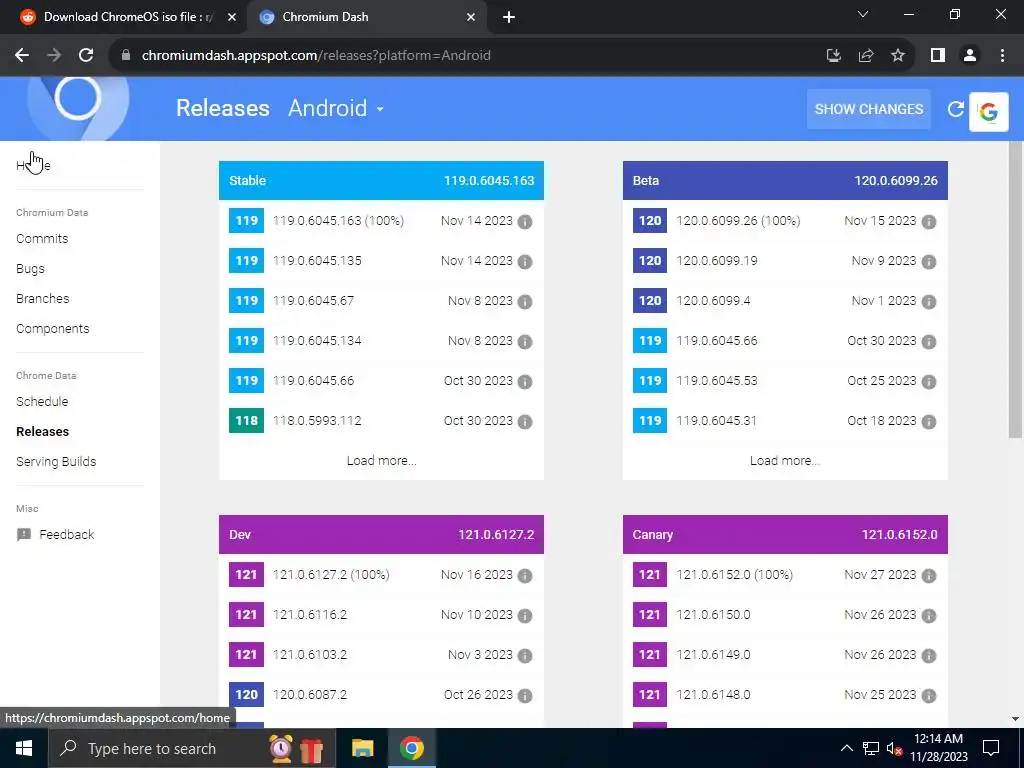Click the SHOW CHANGES button
This screenshot has height=768, width=1024.
(869, 109)
